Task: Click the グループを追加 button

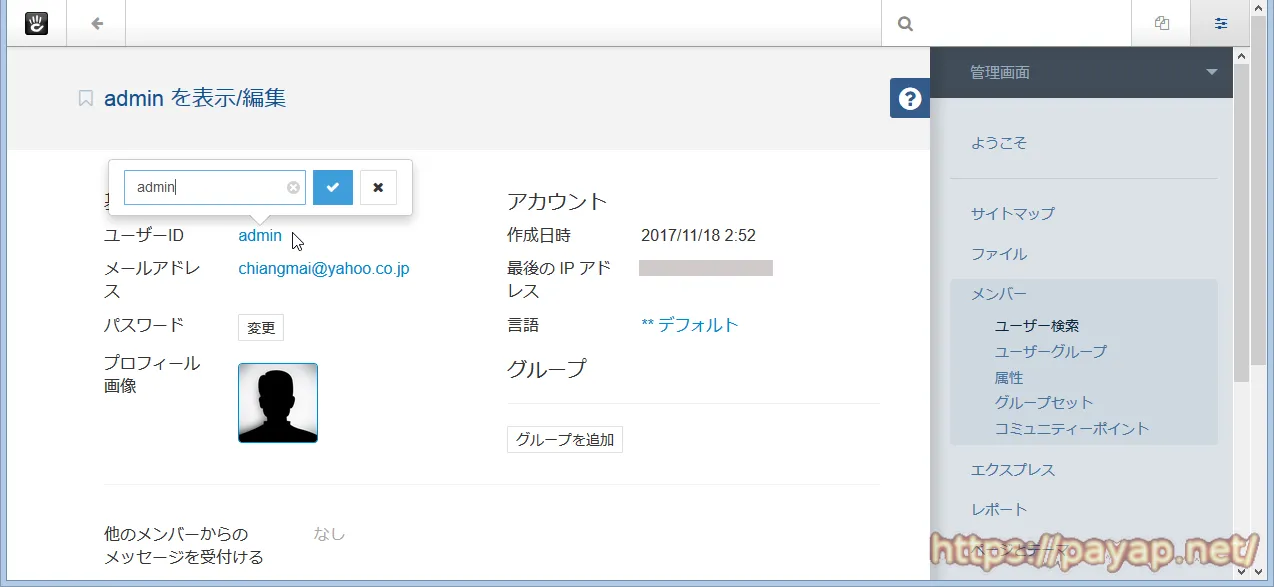Action: (564, 440)
